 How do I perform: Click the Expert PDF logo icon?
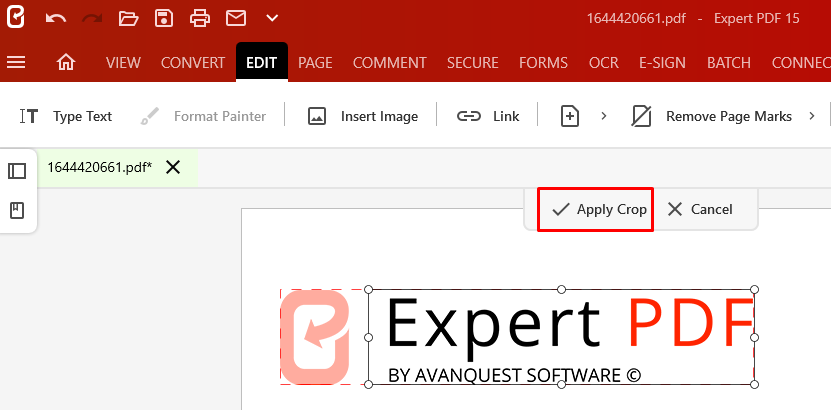(15, 18)
